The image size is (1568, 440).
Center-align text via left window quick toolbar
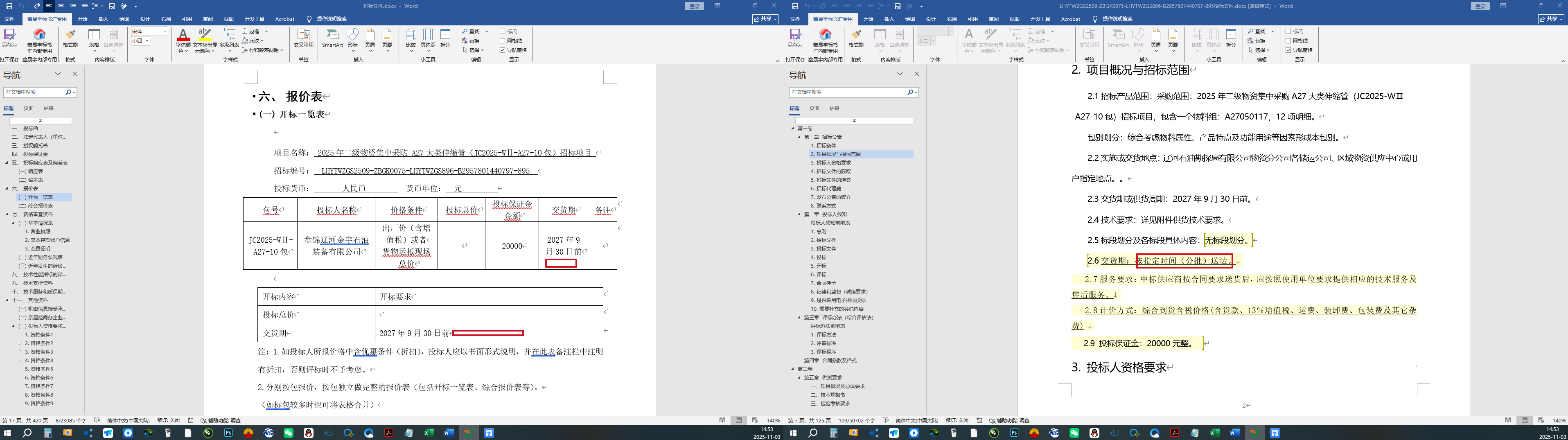(x=61, y=6)
